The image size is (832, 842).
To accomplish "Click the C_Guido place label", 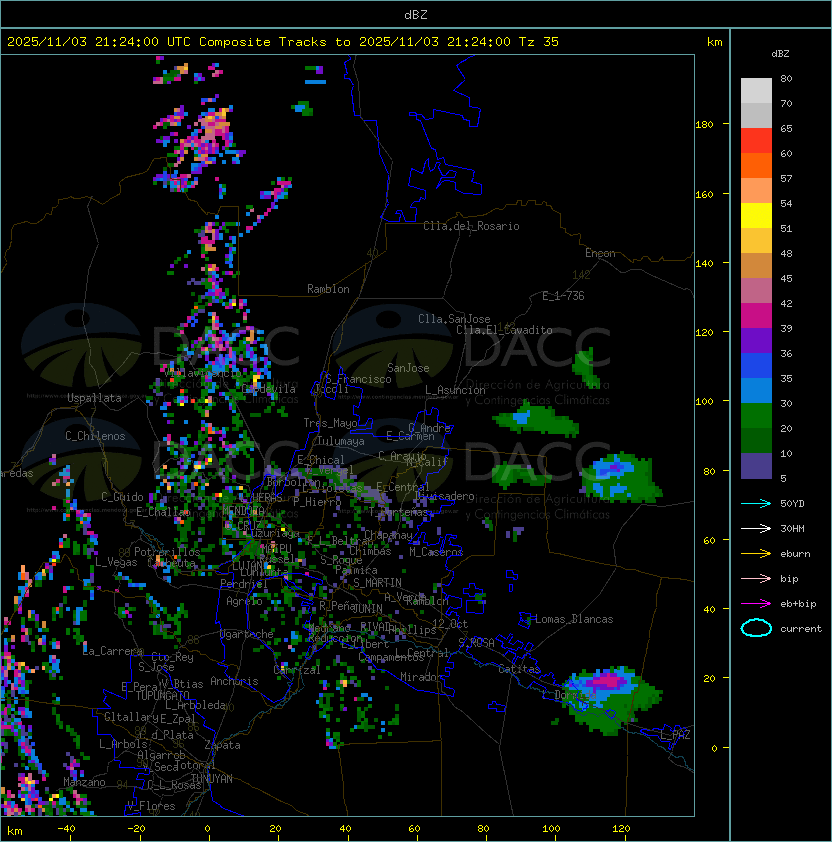I will tap(122, 497).
